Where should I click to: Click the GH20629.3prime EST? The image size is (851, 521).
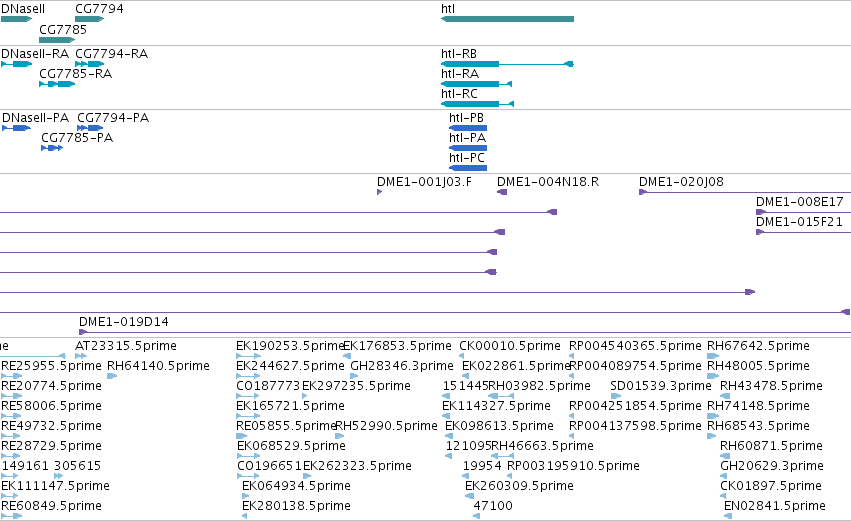tap(723, 476)
